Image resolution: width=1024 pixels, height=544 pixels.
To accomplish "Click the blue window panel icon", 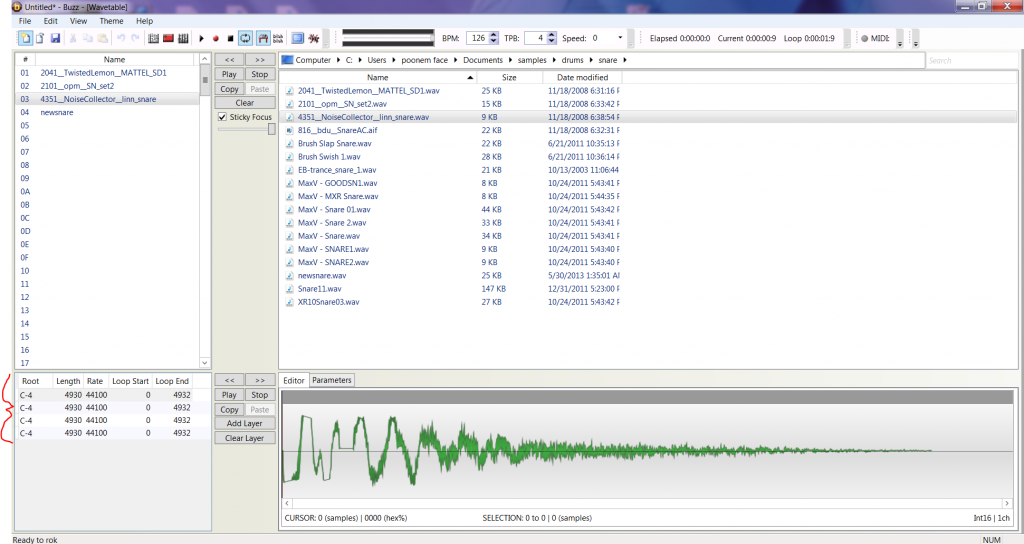I will click(x=298, y=39).
